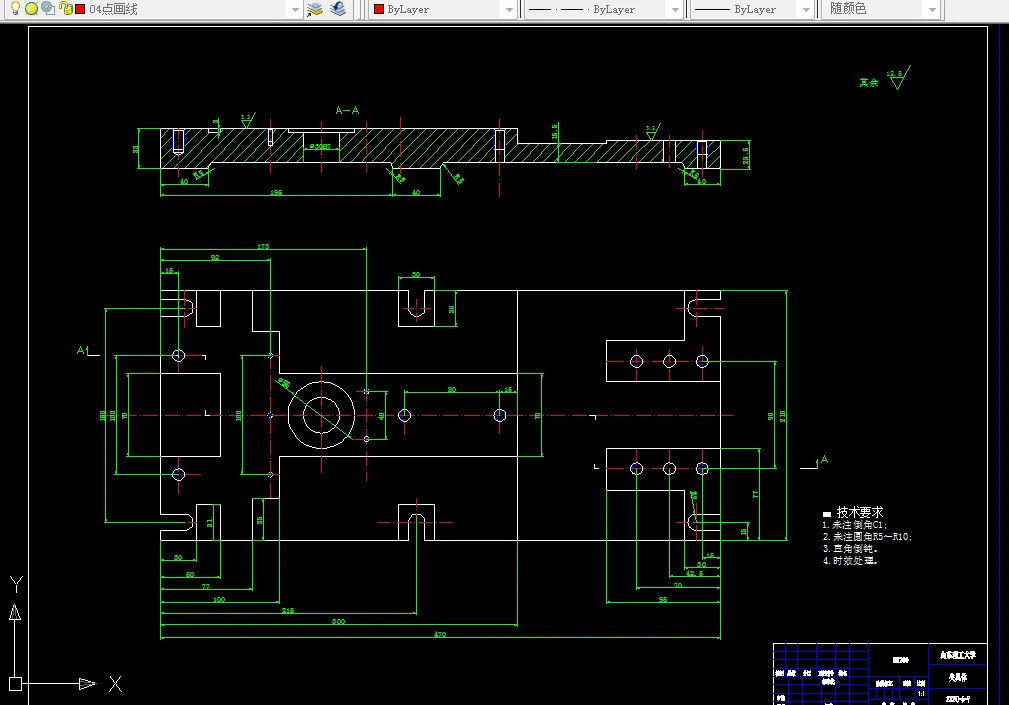Select the 215 dimension text

288,610
